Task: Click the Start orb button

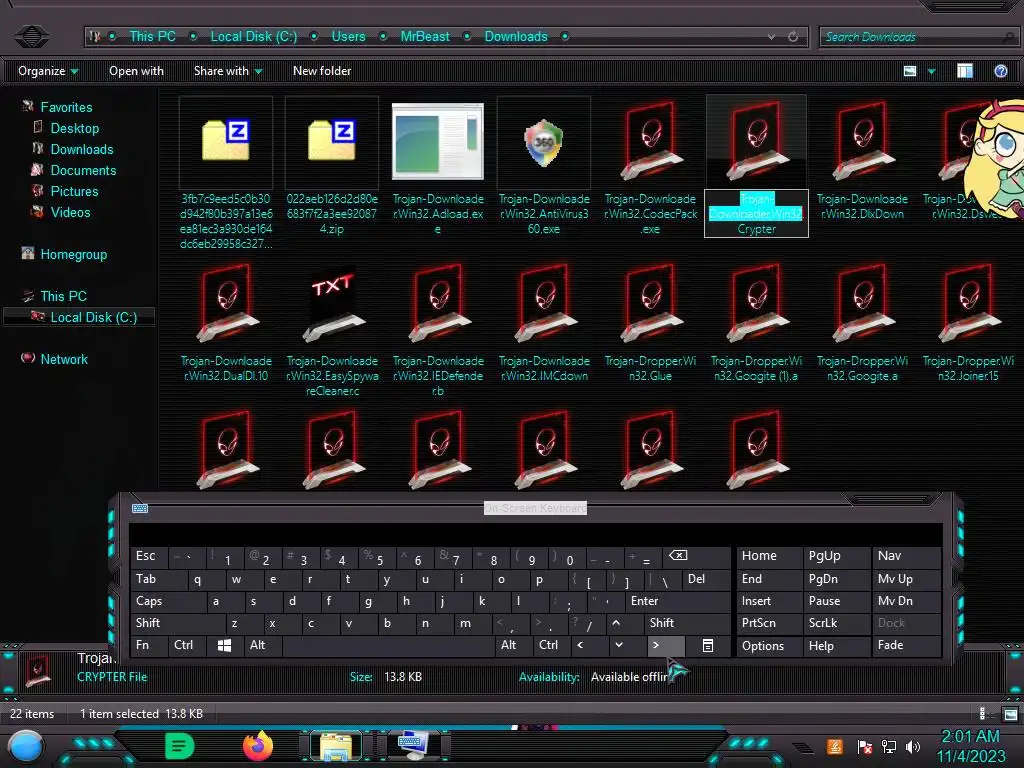Action: (26, 747)
